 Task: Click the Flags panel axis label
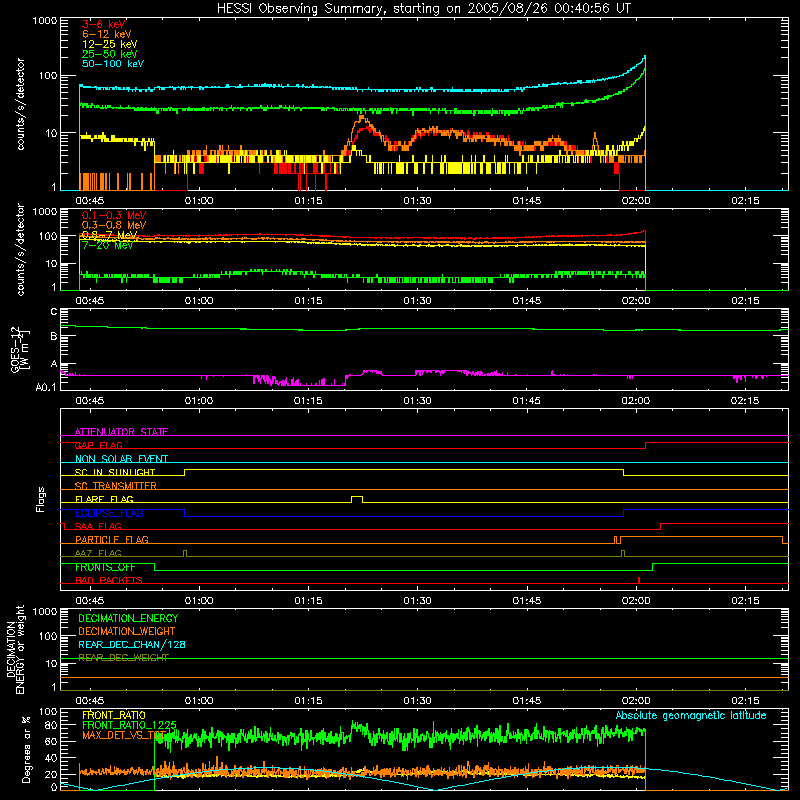pyautogui.click(x=41, y=499)
